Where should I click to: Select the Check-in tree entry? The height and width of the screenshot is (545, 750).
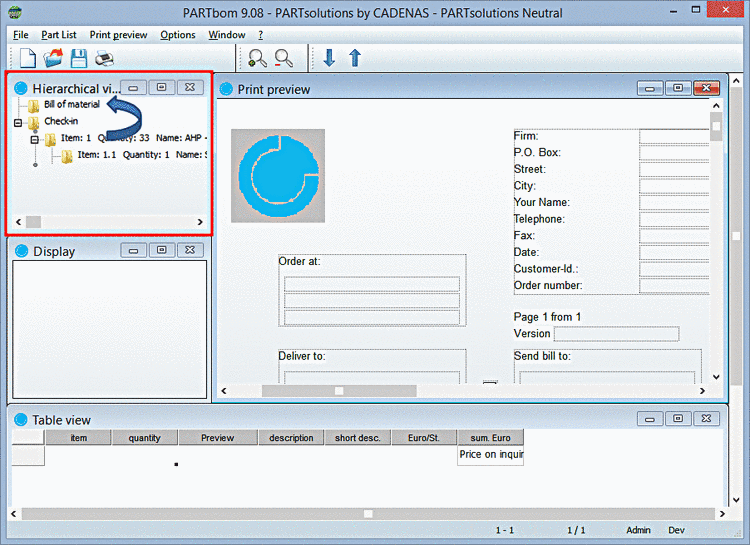(x=61, y=121)
